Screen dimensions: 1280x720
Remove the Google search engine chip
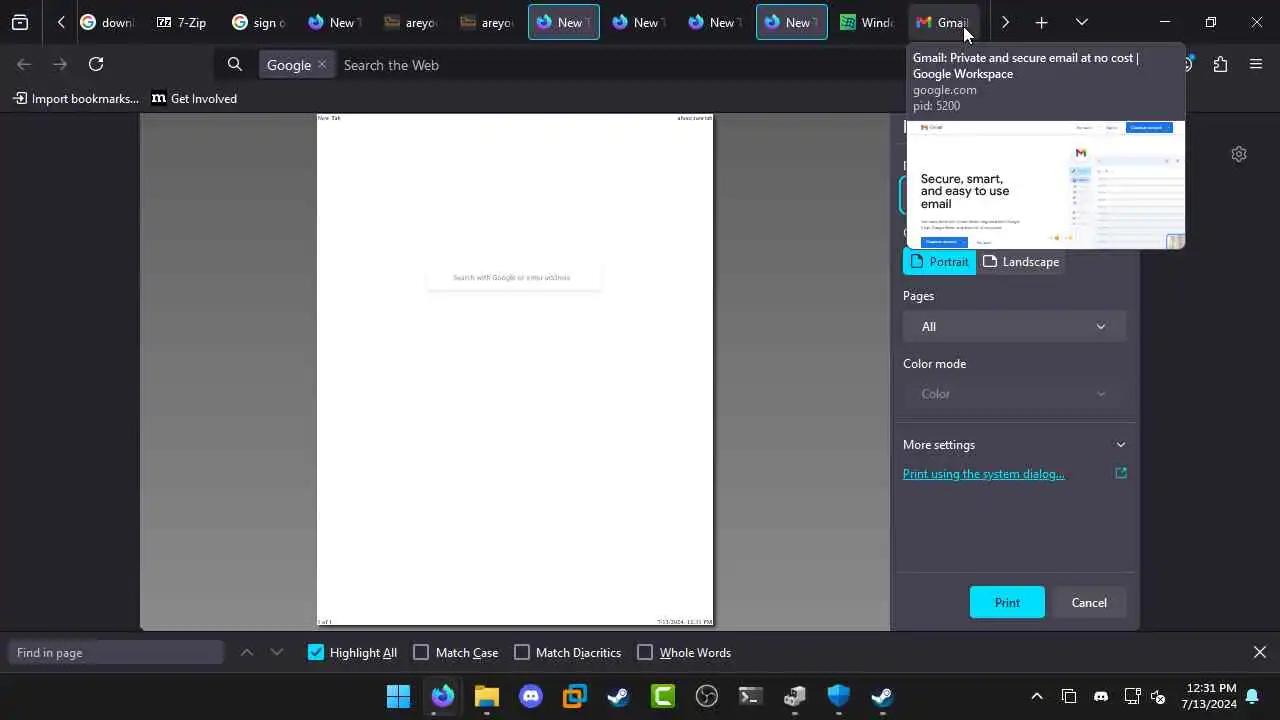pyautogui.click(x=322, y=65)
